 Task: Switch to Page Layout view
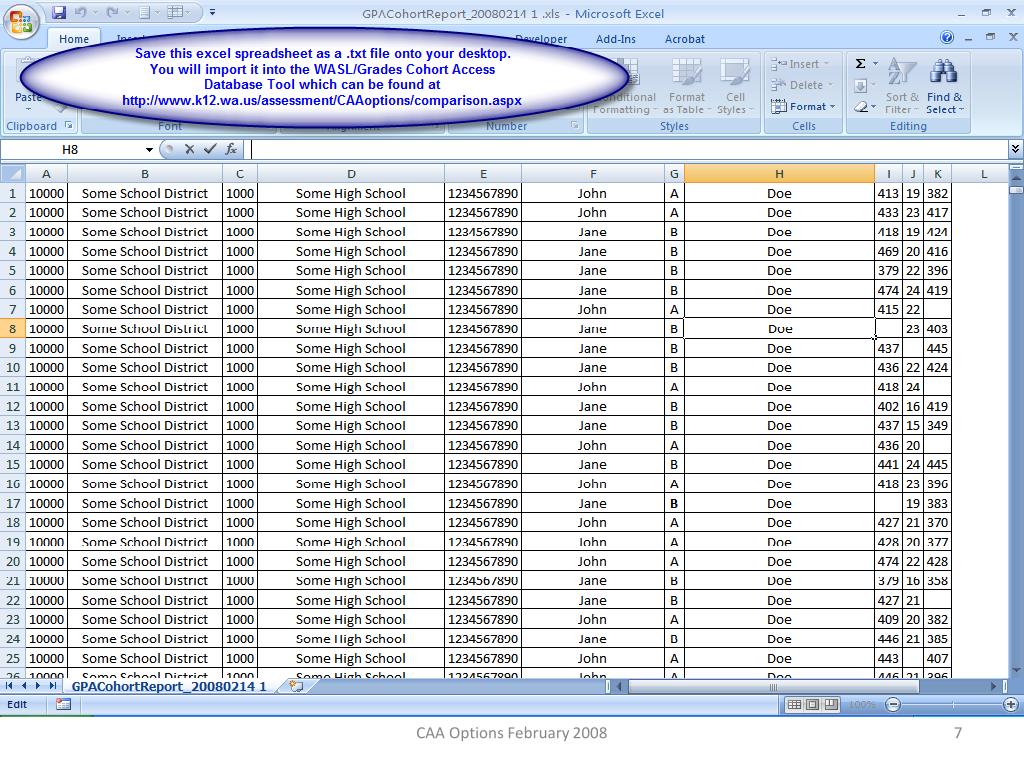pyautogui.click(x=812, y=705)
